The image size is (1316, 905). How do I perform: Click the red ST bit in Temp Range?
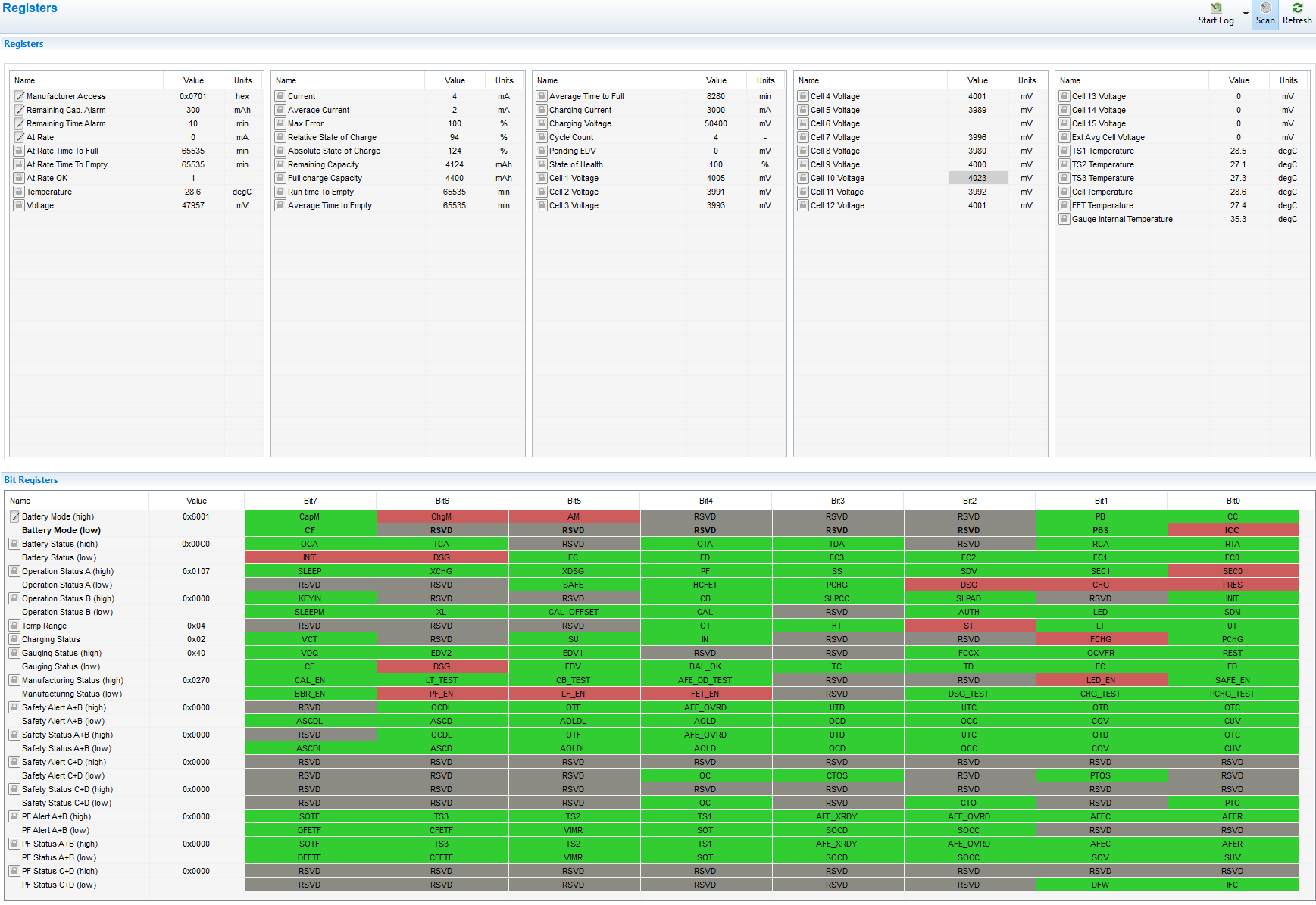coord(969,626)
